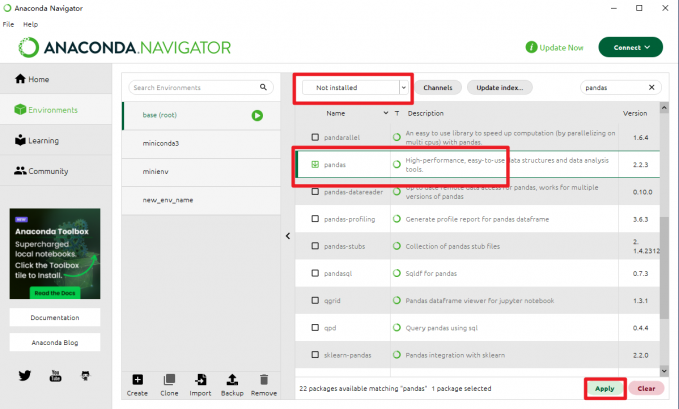
Task: Uncheck the pandas package checkbox
Action: point(315,164)
